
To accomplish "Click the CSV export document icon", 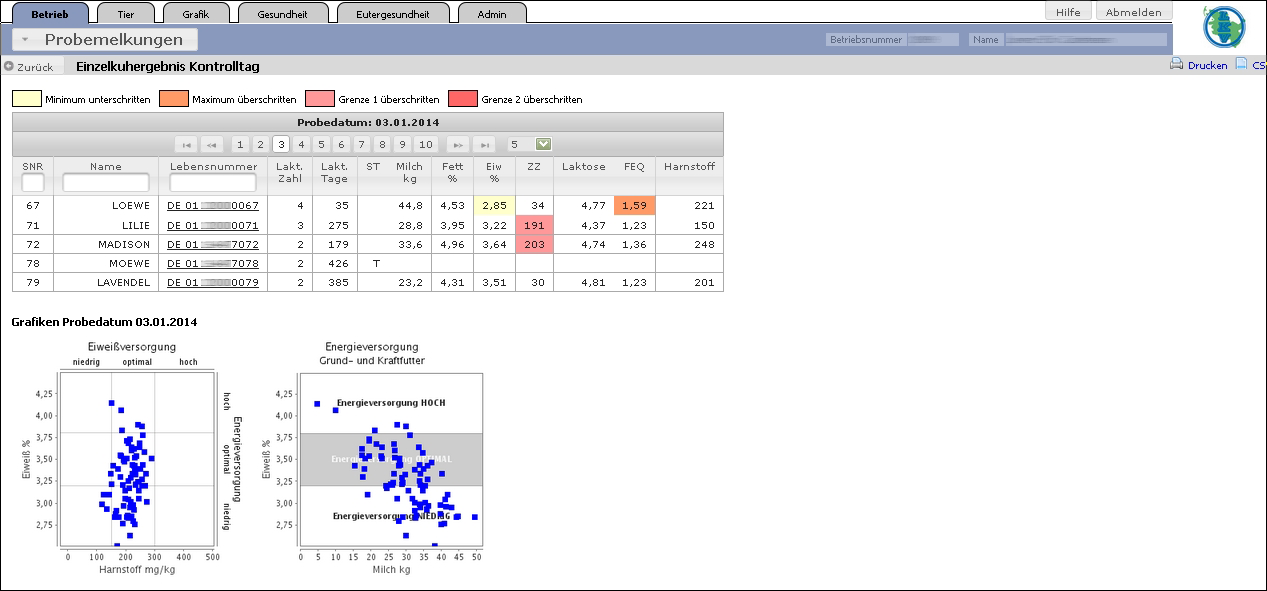I will pyautogui.click(x=1241, y=65).
